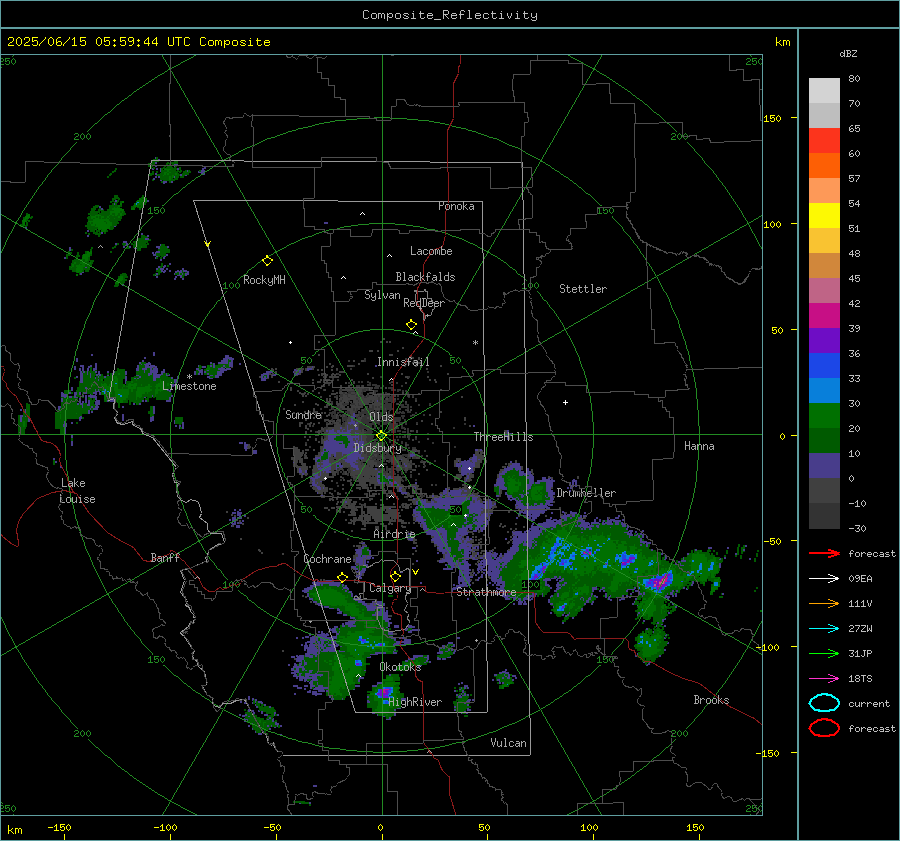Select the Lacombe label on map
Viewport: 900px width, 841px height.
click(x=431, y=251)
